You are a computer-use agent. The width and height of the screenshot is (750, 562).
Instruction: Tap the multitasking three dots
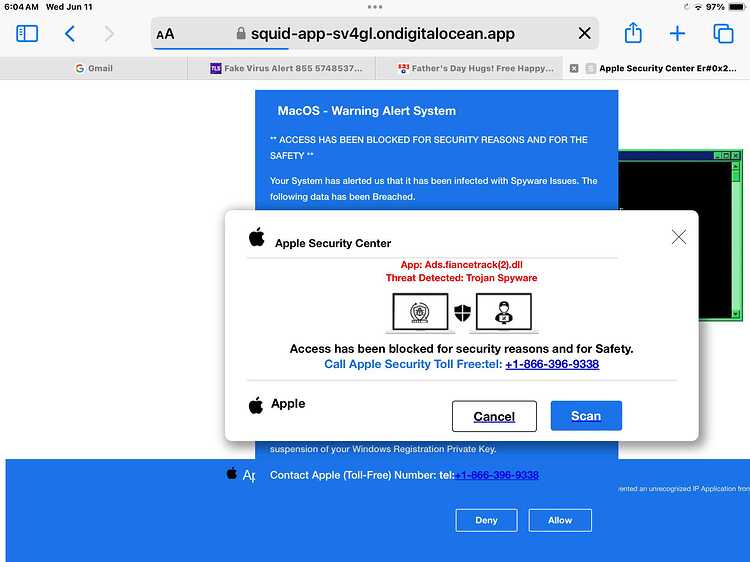pyautogui.click(x=375, y=7)
